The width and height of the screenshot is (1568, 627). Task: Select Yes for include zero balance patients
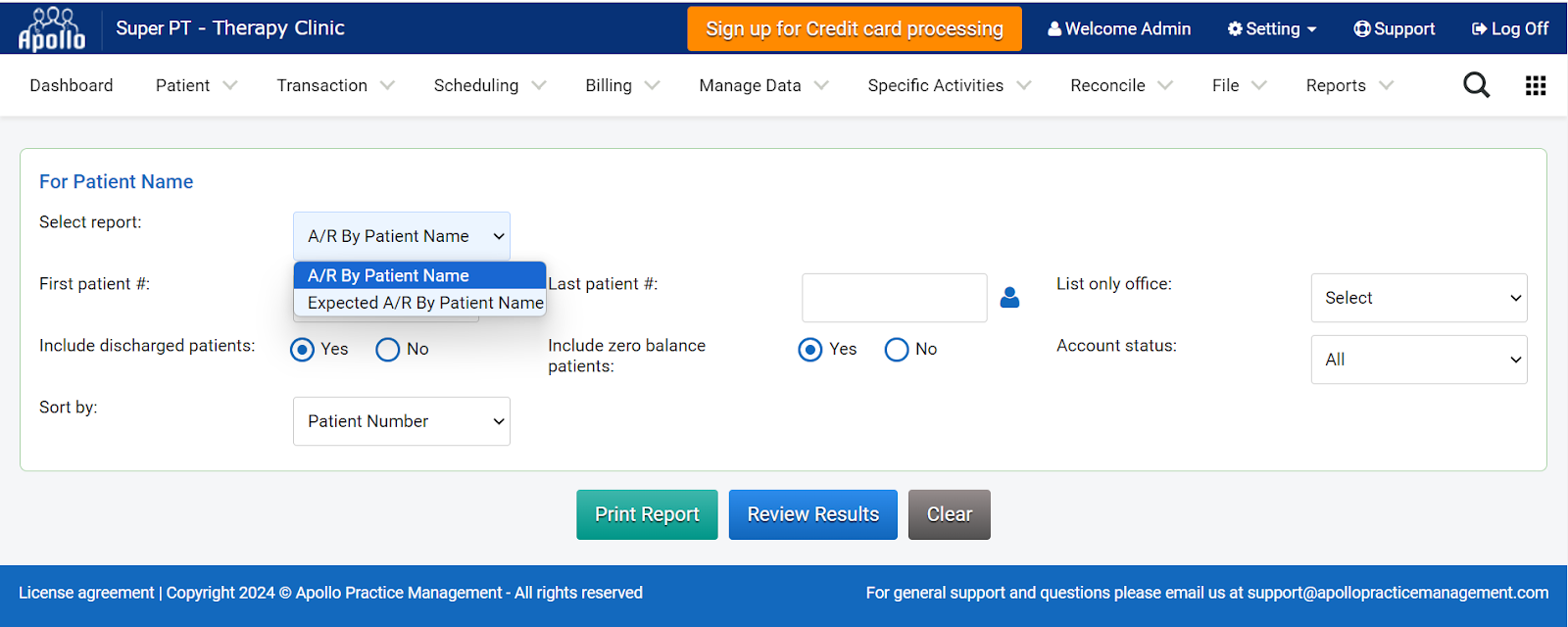(810, 350)
